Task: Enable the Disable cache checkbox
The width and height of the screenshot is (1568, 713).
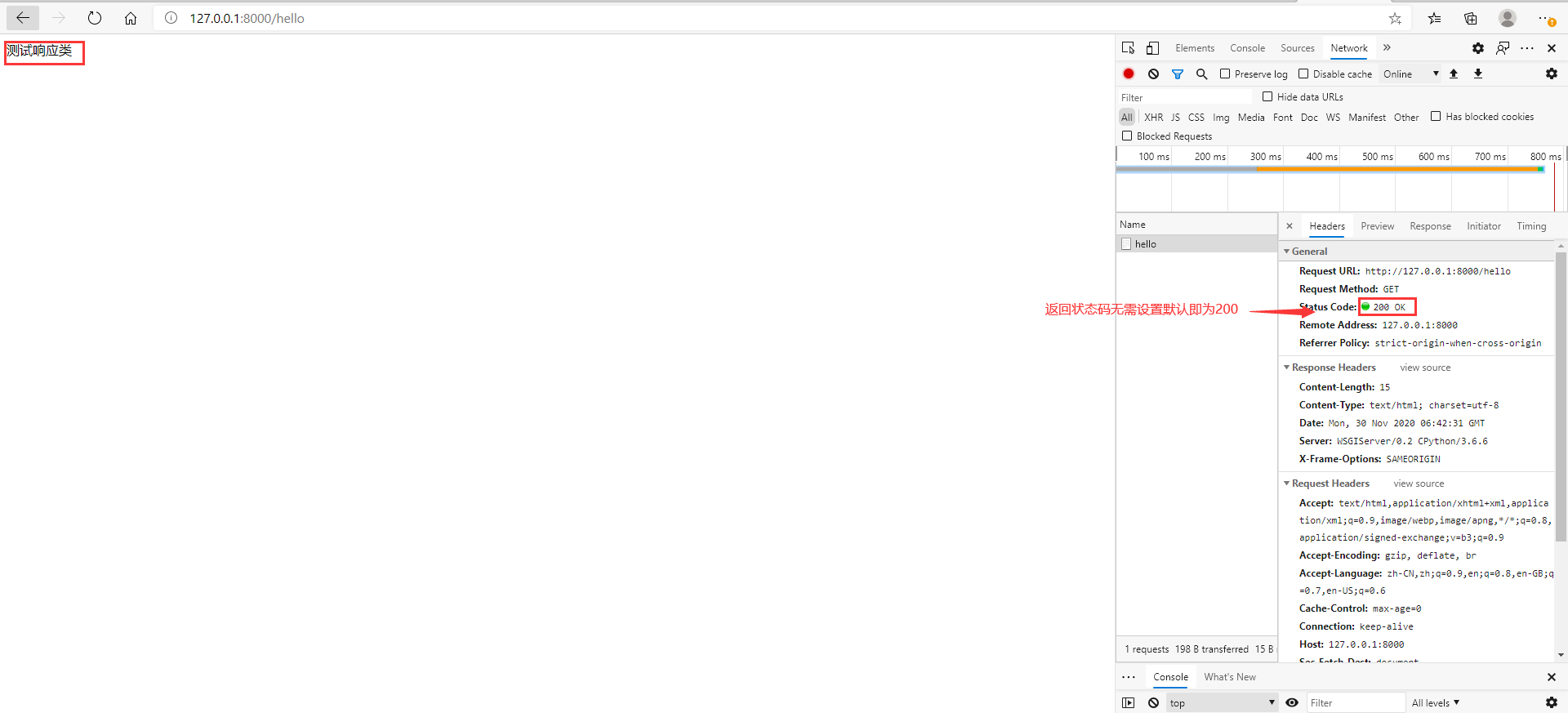Action: point(1303,74)
